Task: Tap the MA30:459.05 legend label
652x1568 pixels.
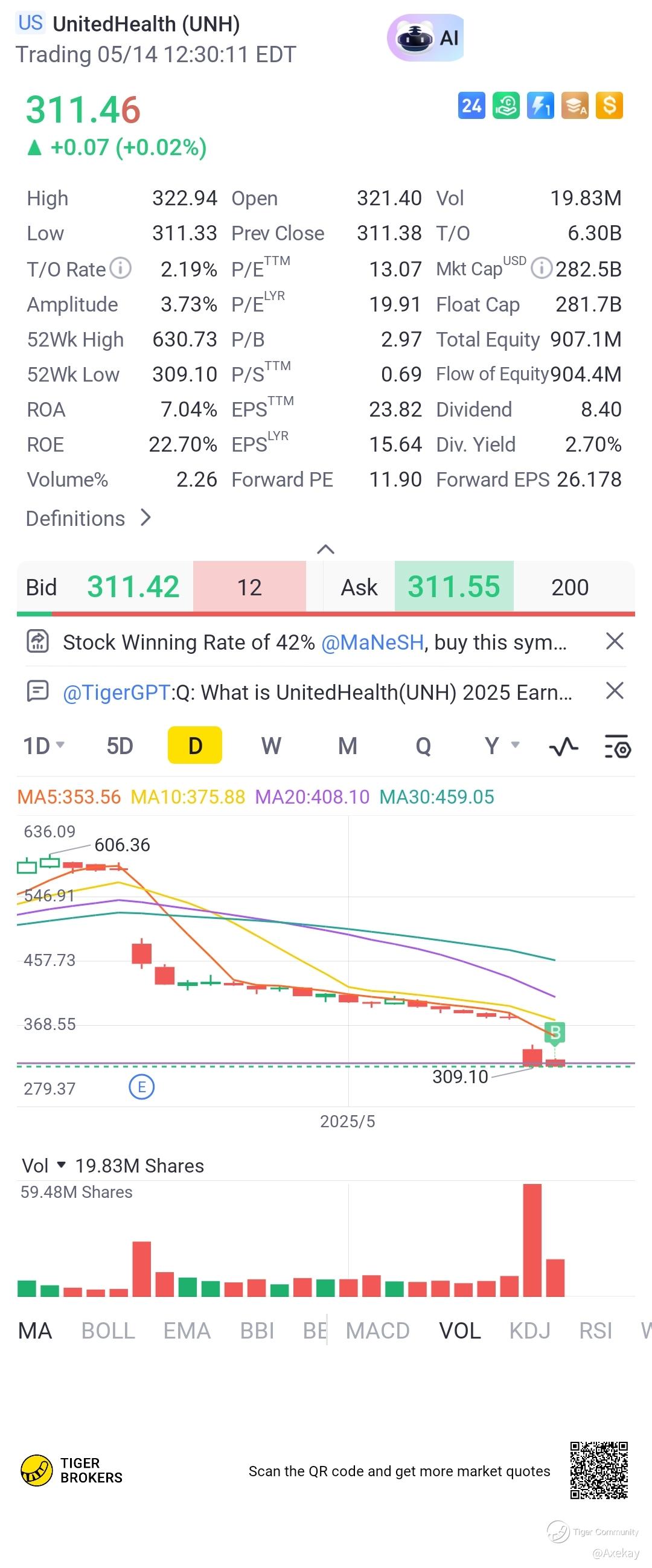Action: pyautogui.click(x=436, y=797)
